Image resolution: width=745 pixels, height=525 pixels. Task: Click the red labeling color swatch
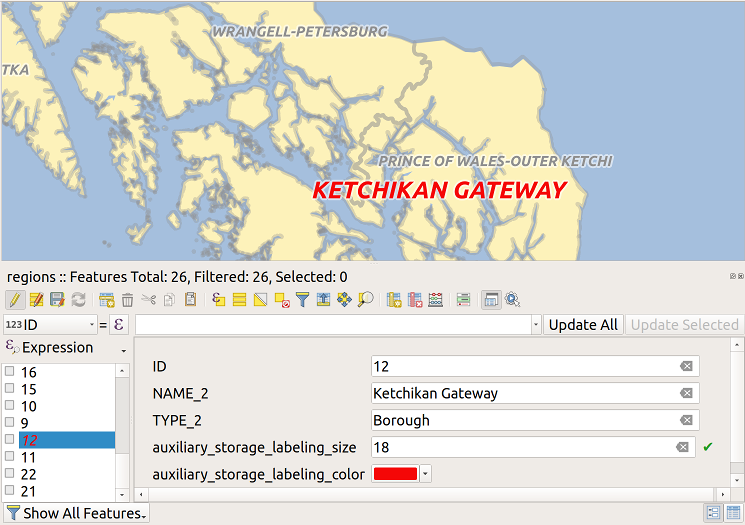tap(394, 474)
